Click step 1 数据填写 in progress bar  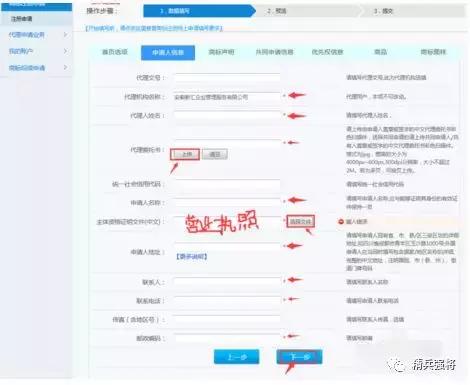199,11
